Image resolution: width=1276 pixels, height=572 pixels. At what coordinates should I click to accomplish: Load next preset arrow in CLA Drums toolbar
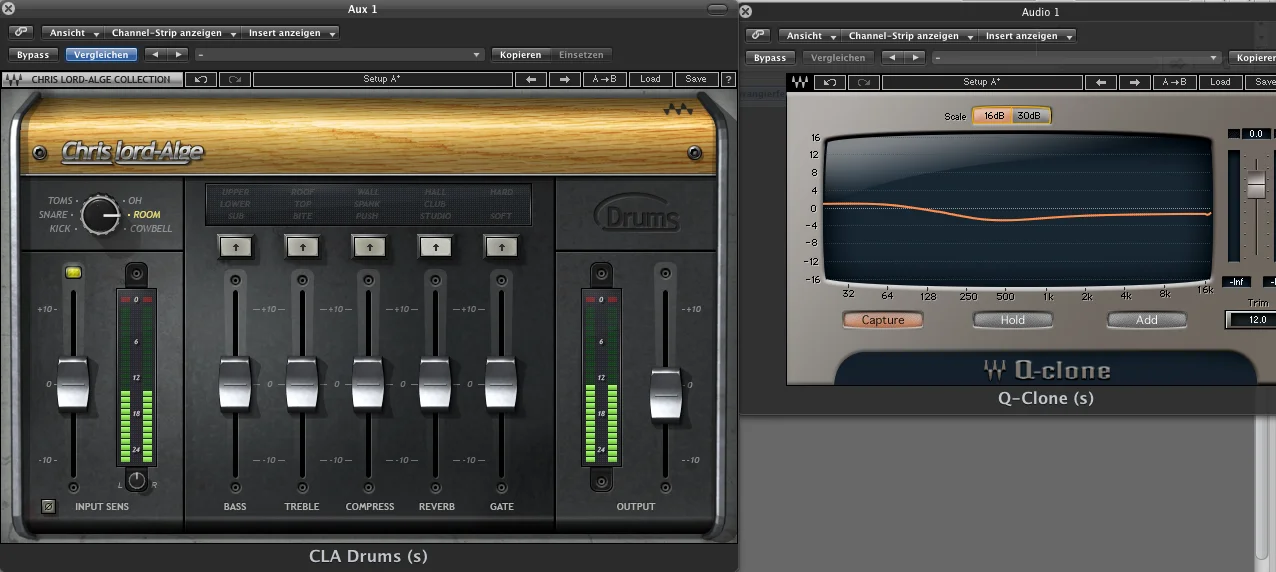pos(565,79)
